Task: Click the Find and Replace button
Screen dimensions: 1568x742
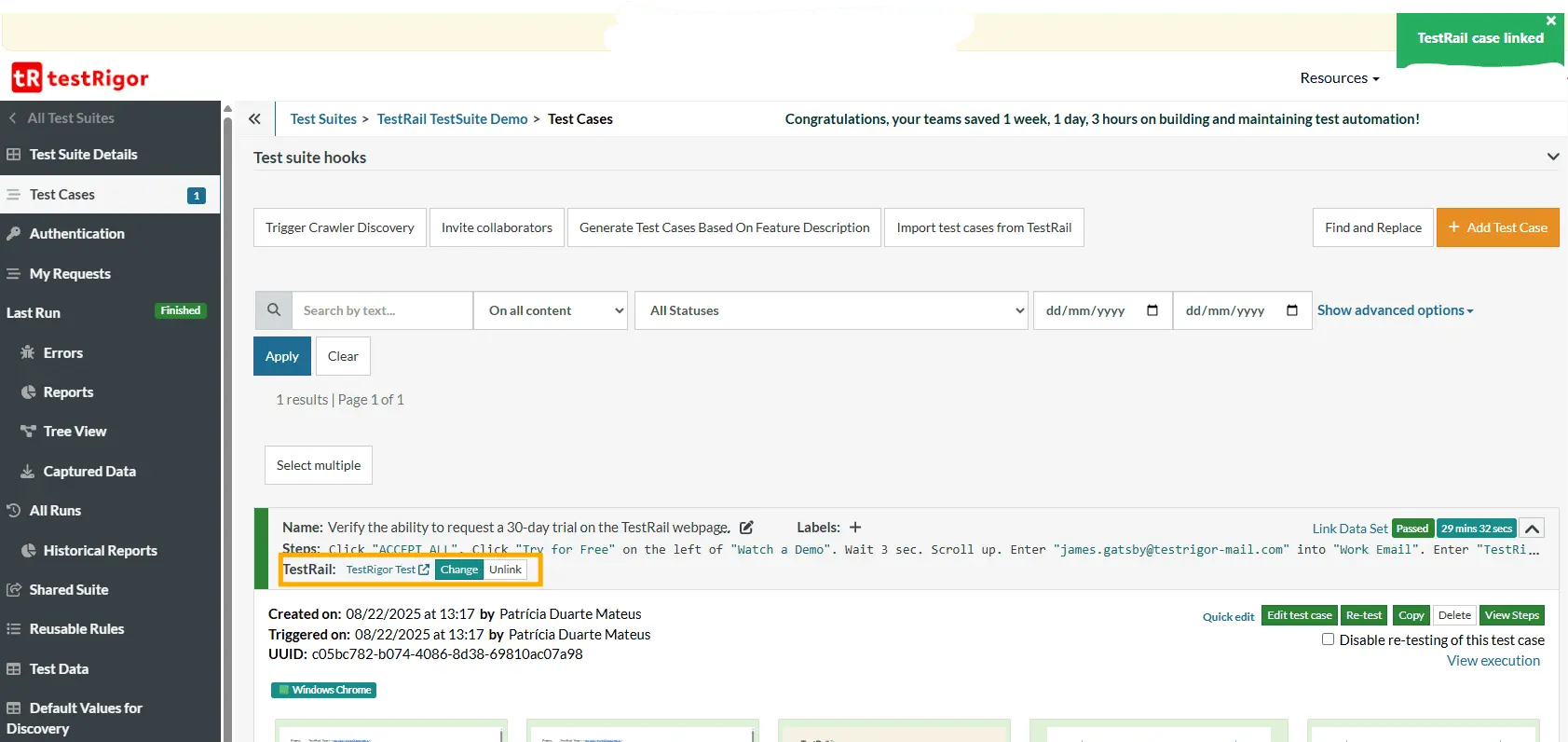Action: [x=1373, y=227]
